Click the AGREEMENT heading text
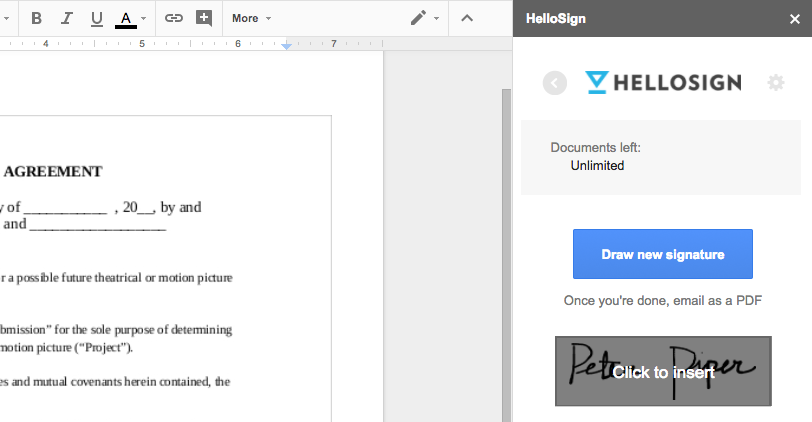Screen dimensions: 812x422 coord(53,171)
